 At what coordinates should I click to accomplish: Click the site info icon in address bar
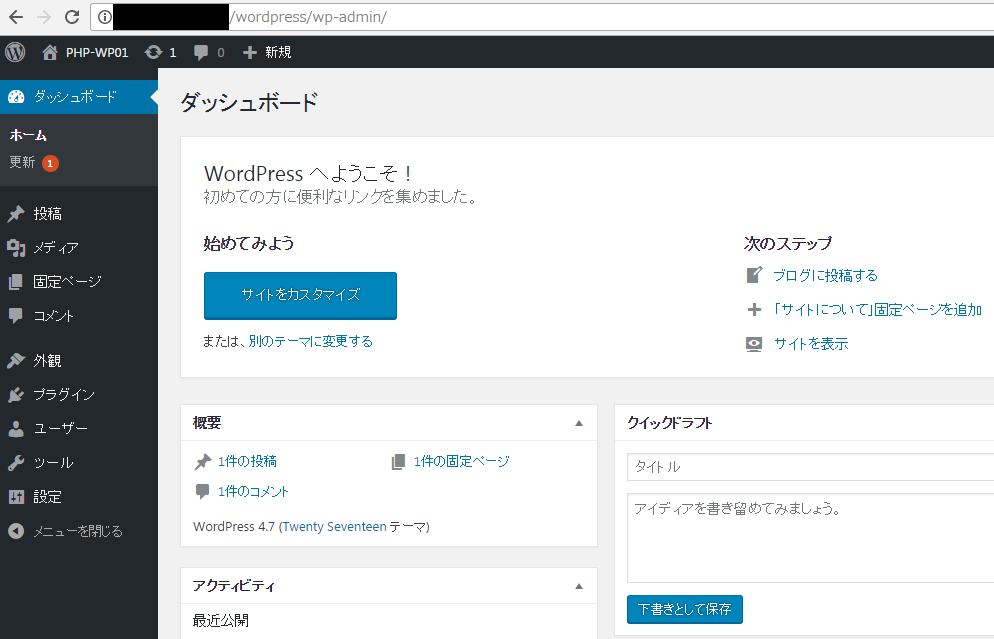(x=105, y=17)
